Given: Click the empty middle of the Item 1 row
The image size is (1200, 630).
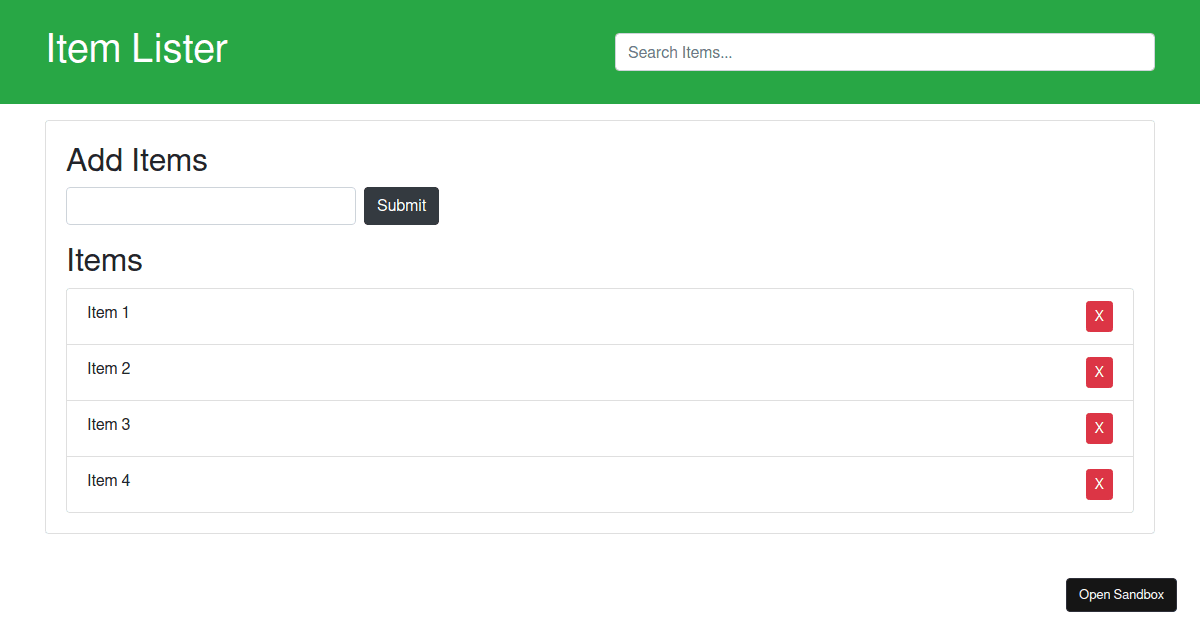Looking at the screenshot, I should click(600, 316).
